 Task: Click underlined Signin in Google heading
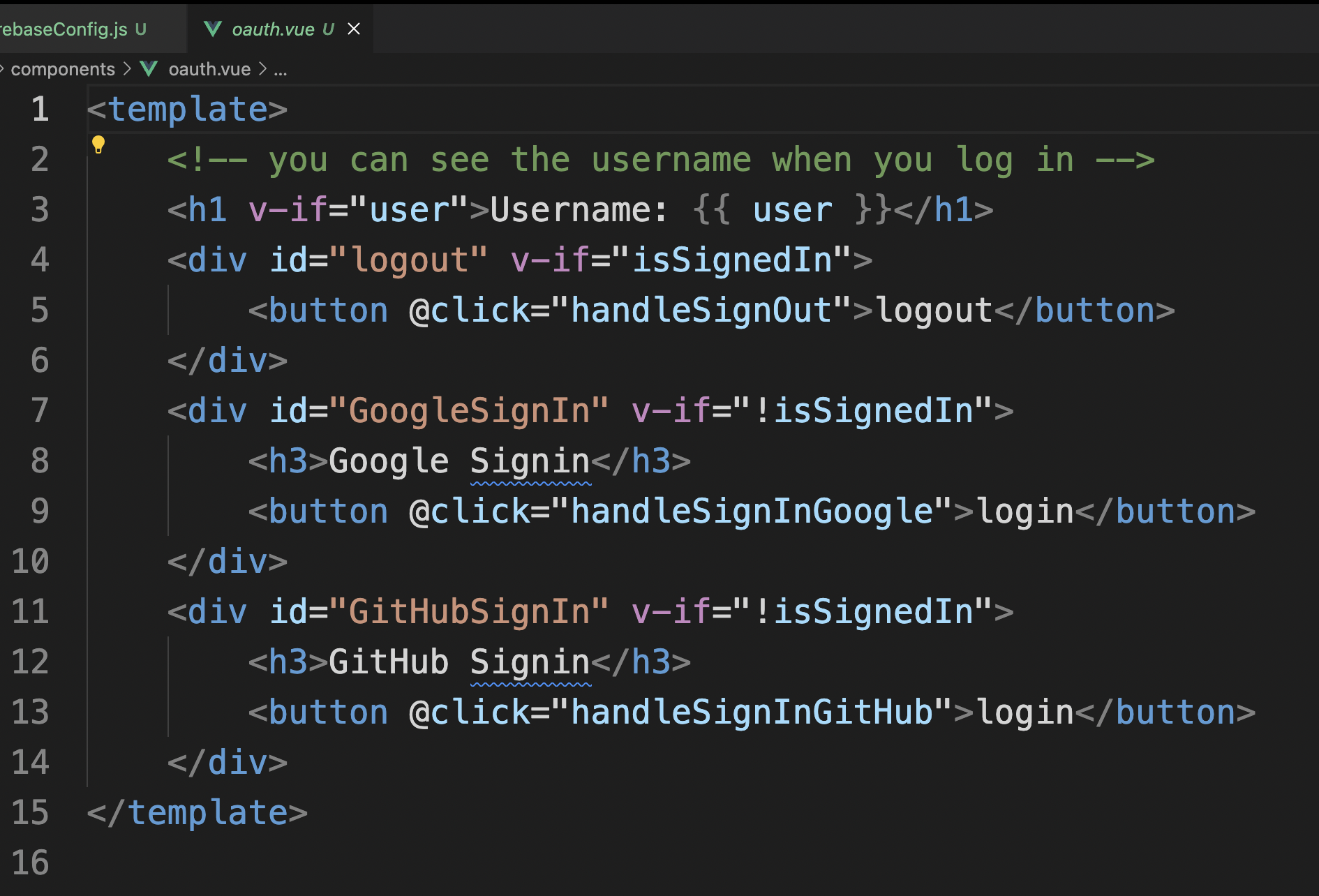(x=530, y=461)
